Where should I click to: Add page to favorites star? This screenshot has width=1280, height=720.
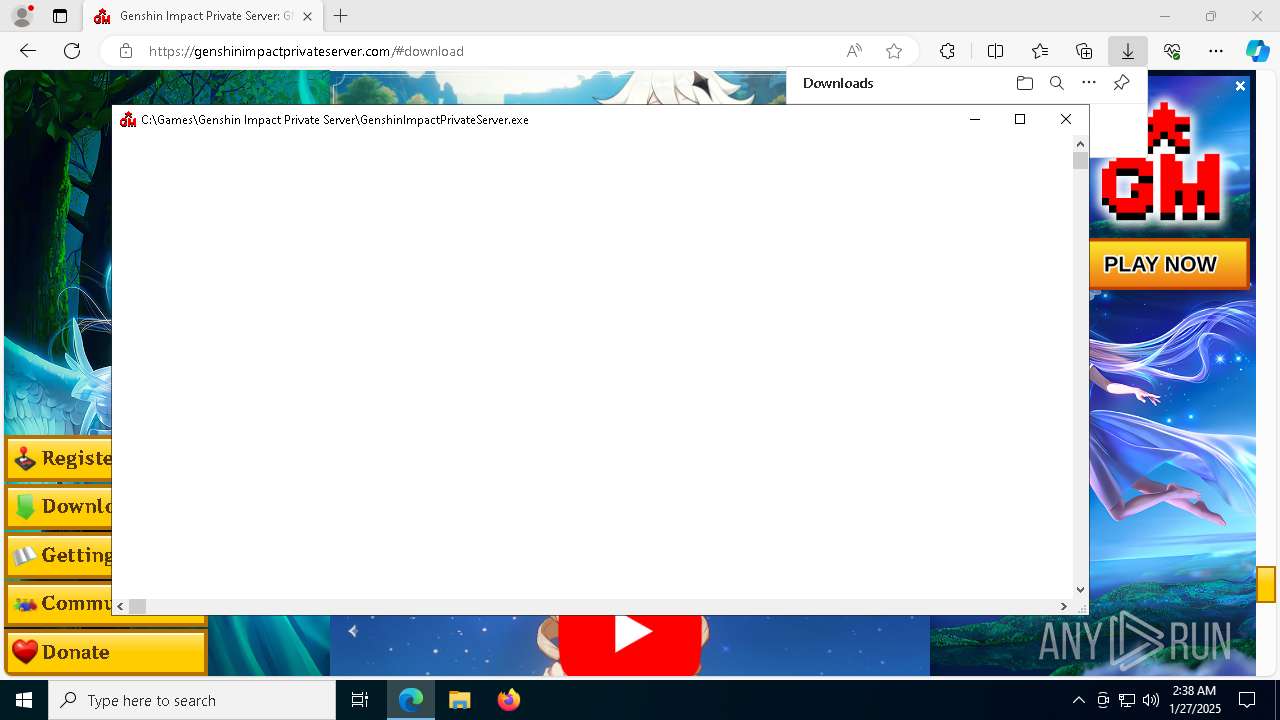(894, 51)
